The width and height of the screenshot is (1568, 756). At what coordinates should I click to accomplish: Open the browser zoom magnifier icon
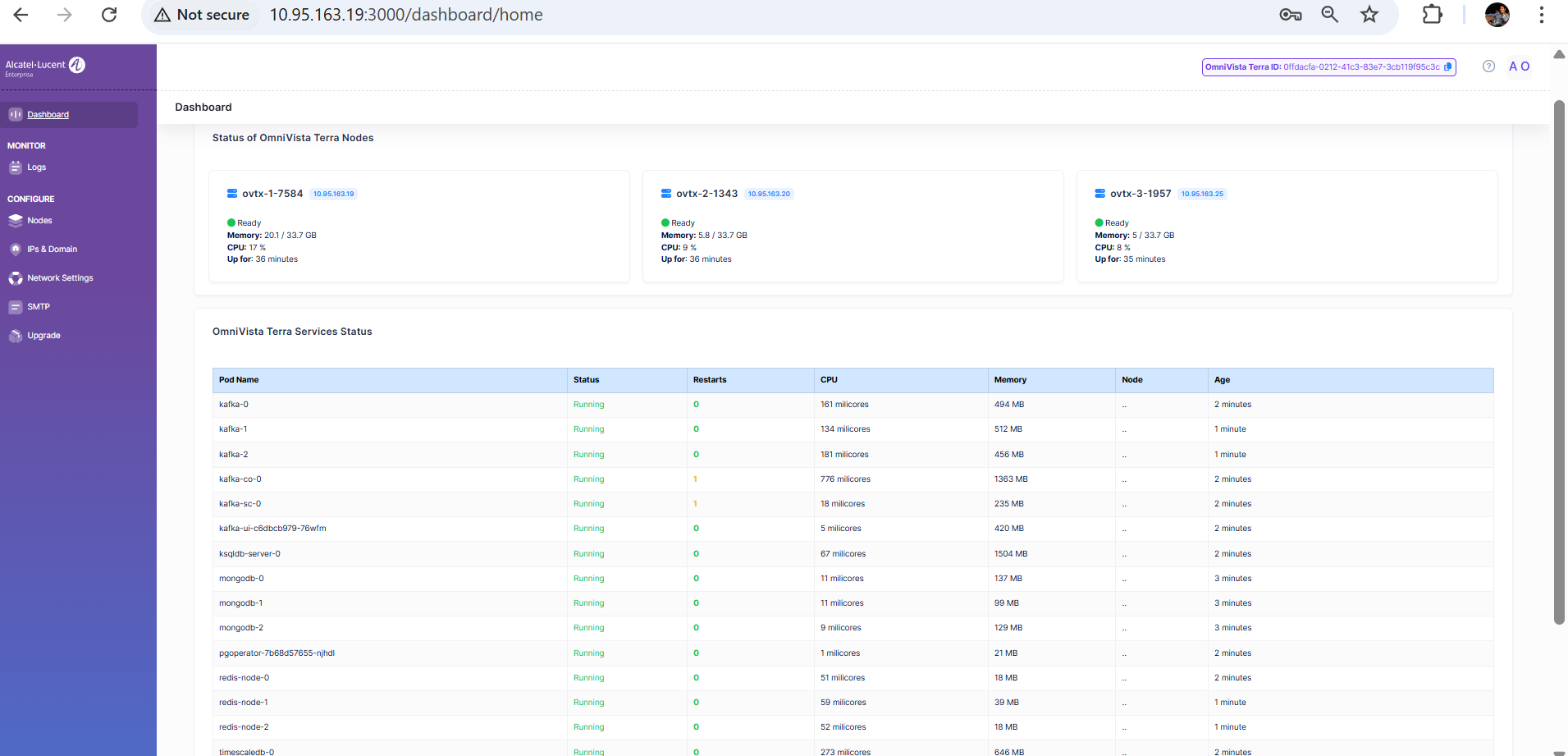point(1330,15)
